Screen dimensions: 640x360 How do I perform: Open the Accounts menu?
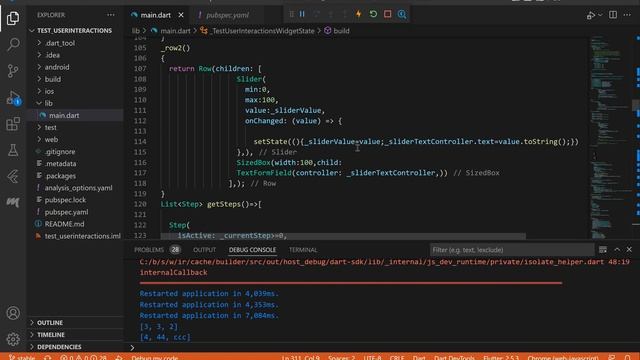(x=13, y=313)
